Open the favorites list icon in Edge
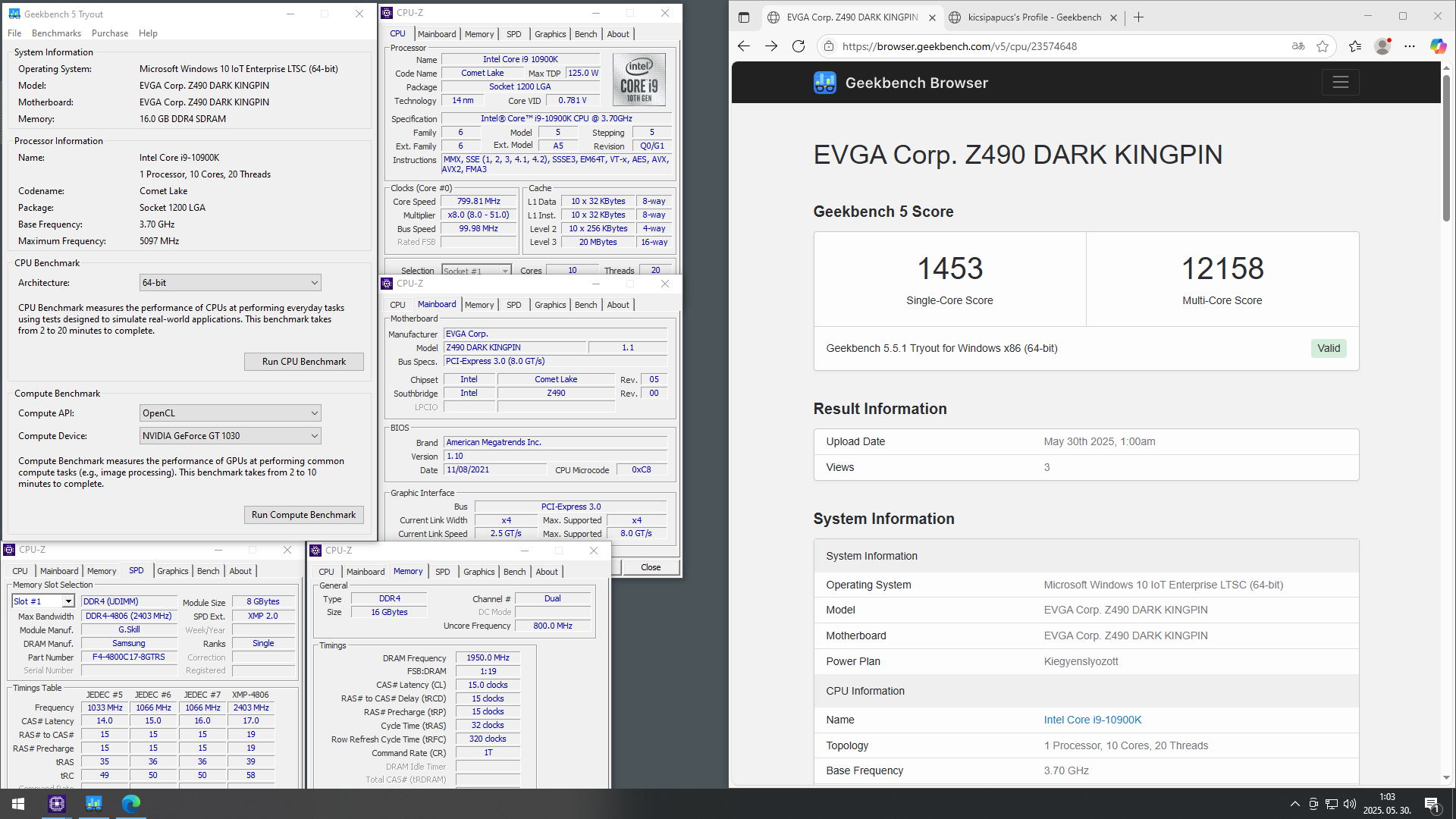Screen dimensions: 1456x819 [x=1355, y=46]
